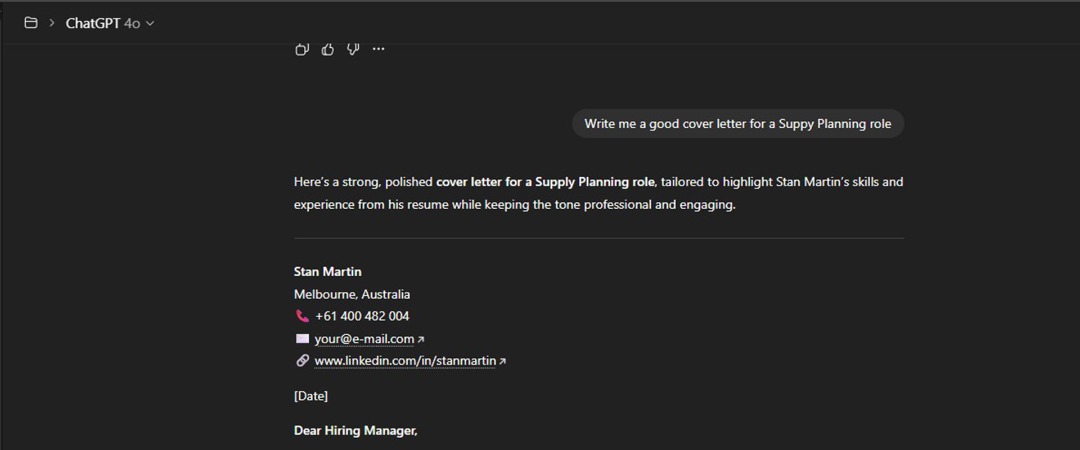The image size is (1080, 450).
Task: Open the ChatGPT 4o model selector dropdown
Action: click(x=110, y=23)
